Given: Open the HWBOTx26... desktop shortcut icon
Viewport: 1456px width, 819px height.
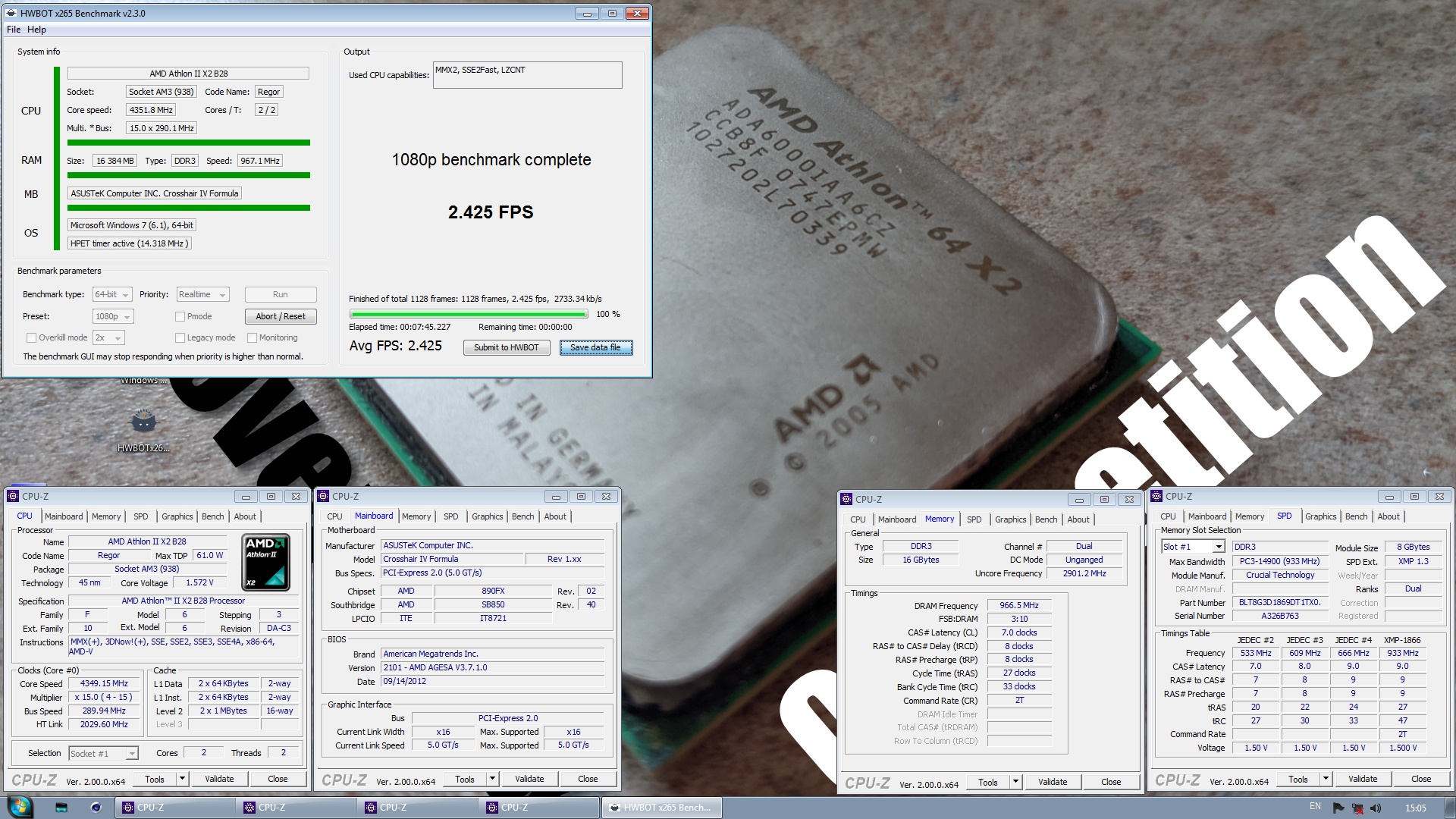Looking at the screenshot, I should pyautogui.click(x=143, y=429).
